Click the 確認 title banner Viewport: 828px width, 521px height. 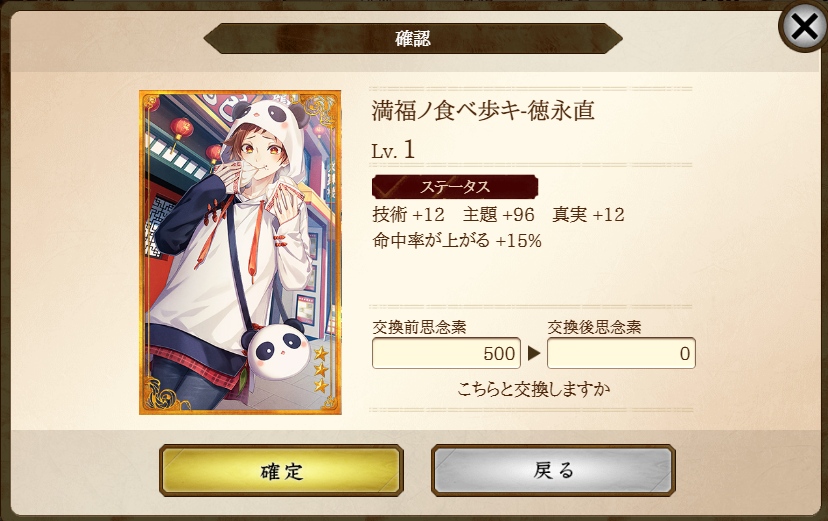413,38
